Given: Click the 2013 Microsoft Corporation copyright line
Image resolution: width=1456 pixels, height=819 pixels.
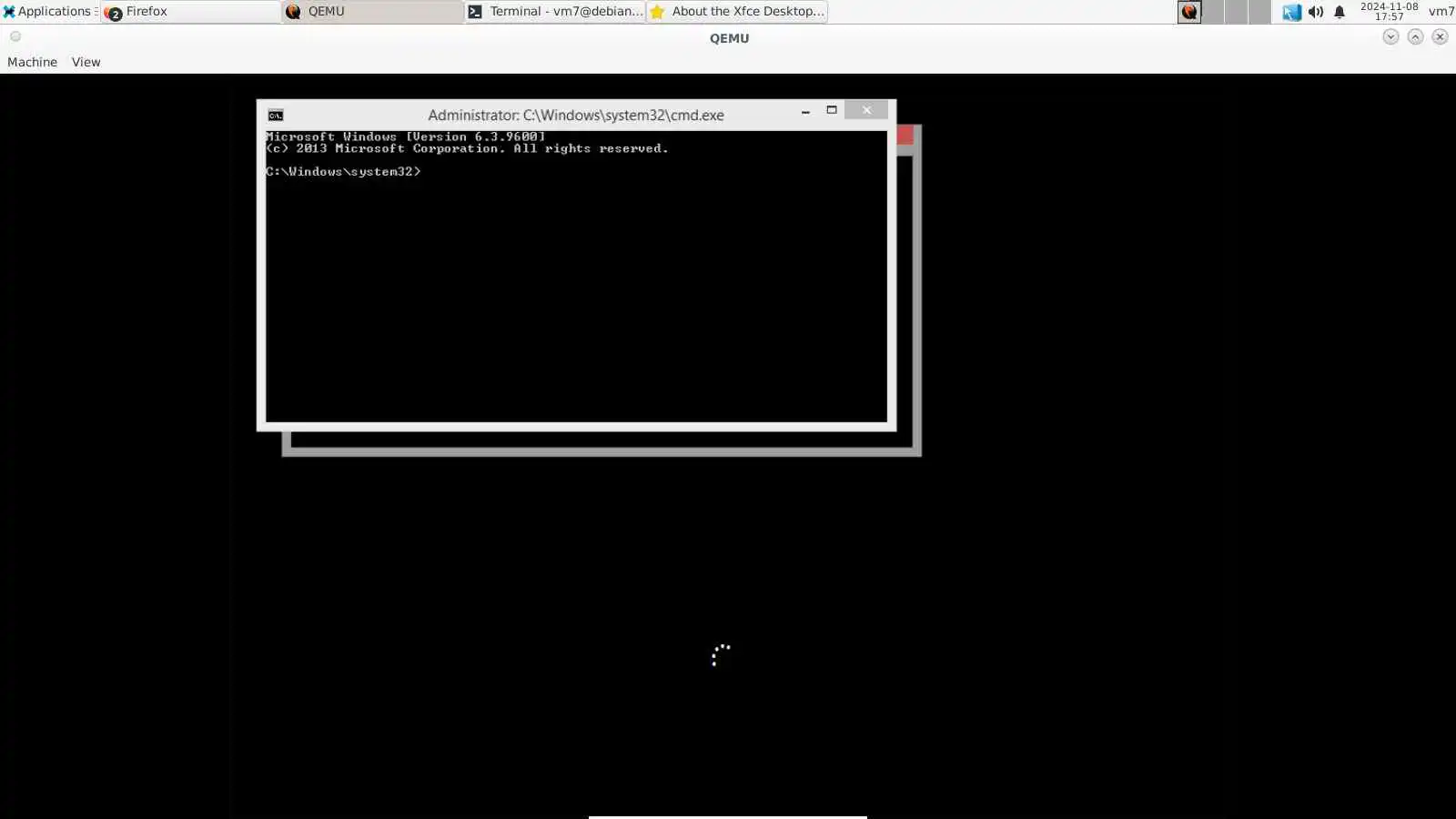Looking at the screenshot, I should point(467,148).
